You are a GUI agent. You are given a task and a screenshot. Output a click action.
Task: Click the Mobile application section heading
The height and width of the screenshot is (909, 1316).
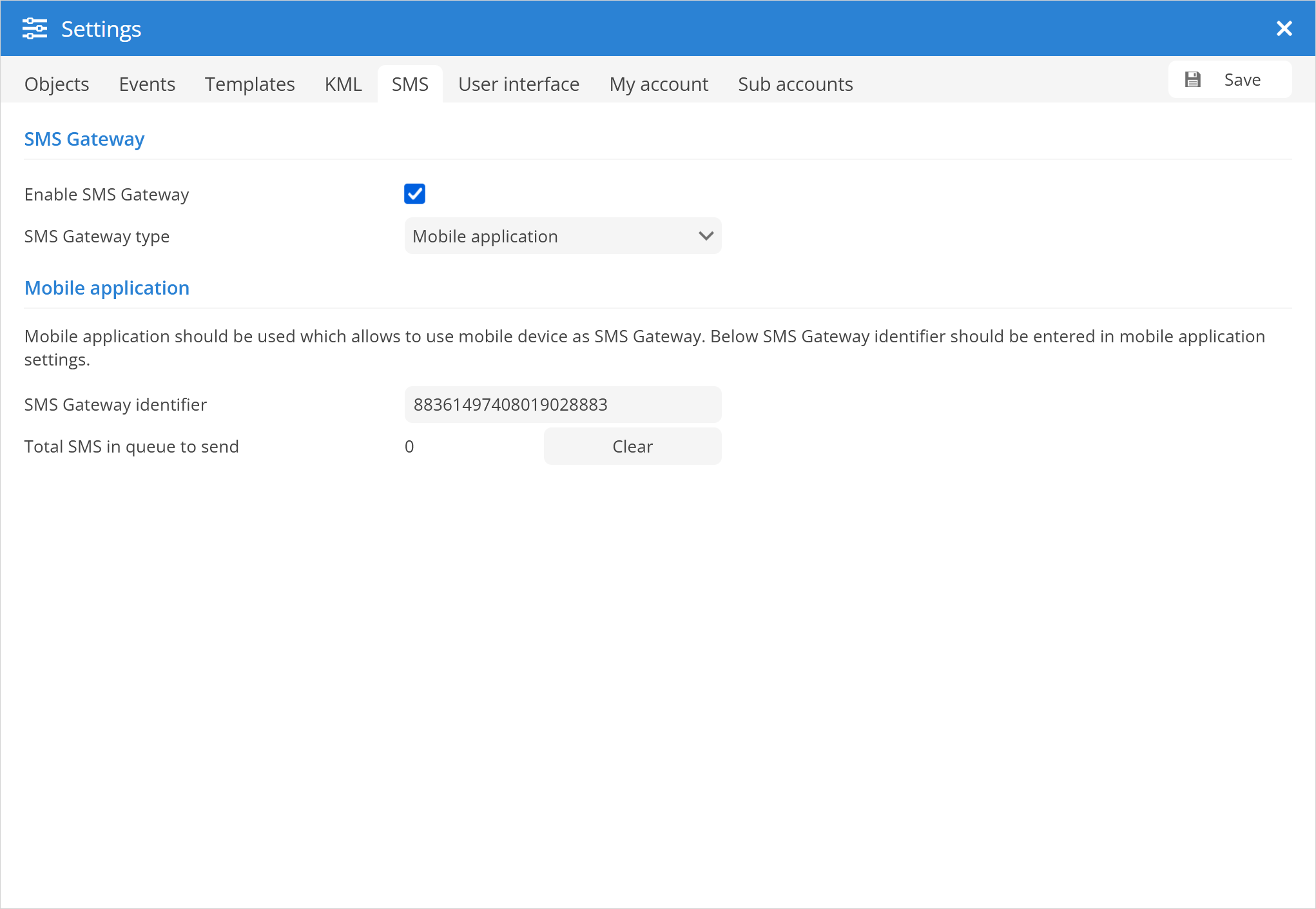pos(107,288)
